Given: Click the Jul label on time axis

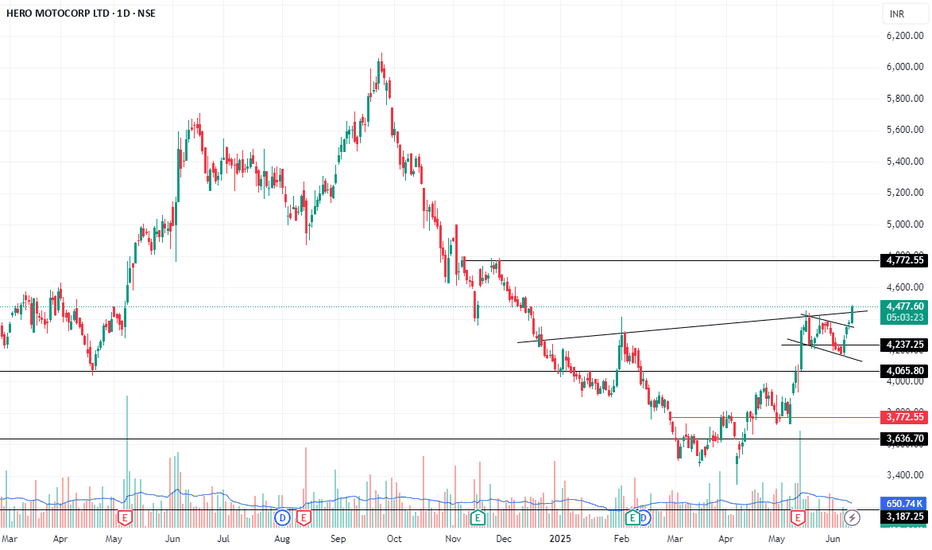Looking at the screenshot, I should pyautogui.click(x=223, y=539).
